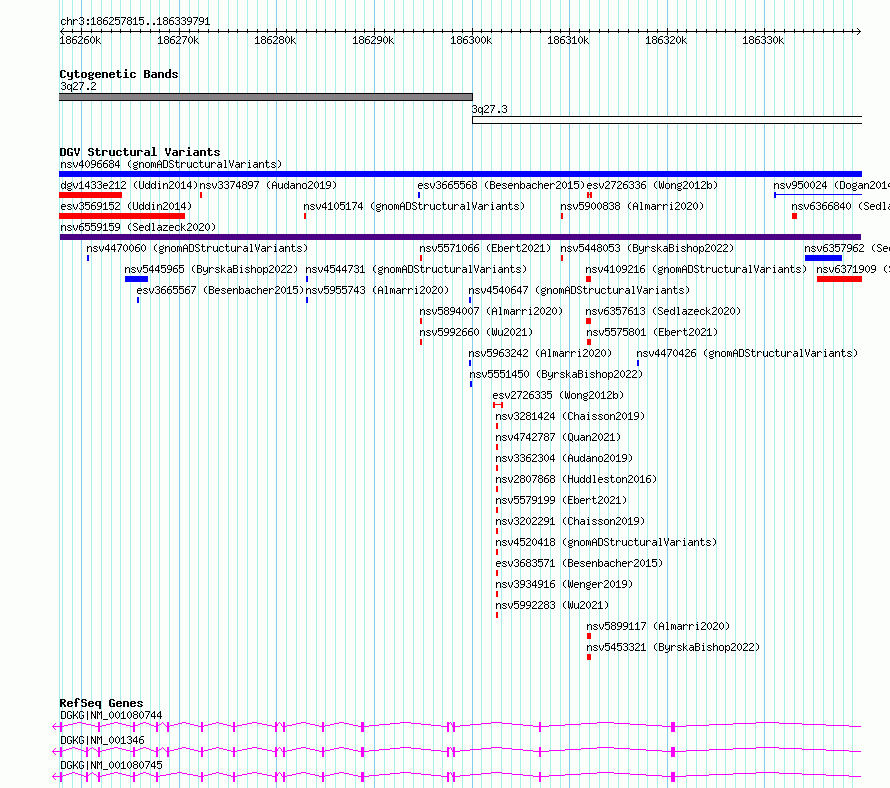Click nsv5445965 (ByrskaBishop2022) label
Viewport: 890px width, 788px height.
[211, 270]
